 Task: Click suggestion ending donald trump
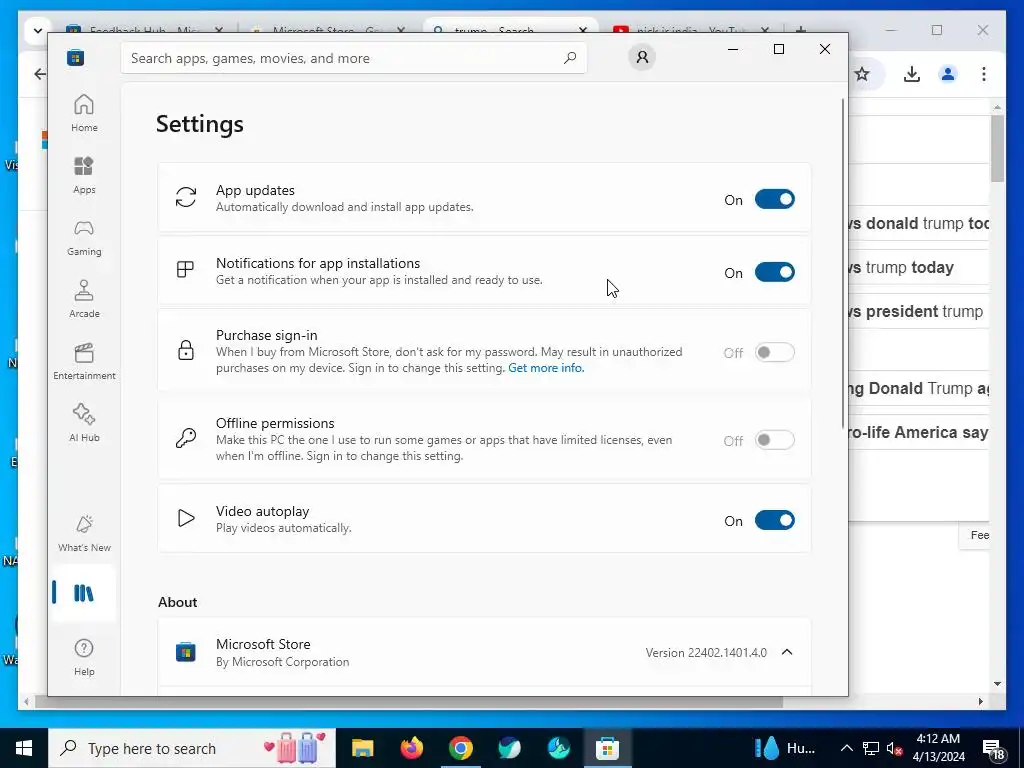(918, 223)
